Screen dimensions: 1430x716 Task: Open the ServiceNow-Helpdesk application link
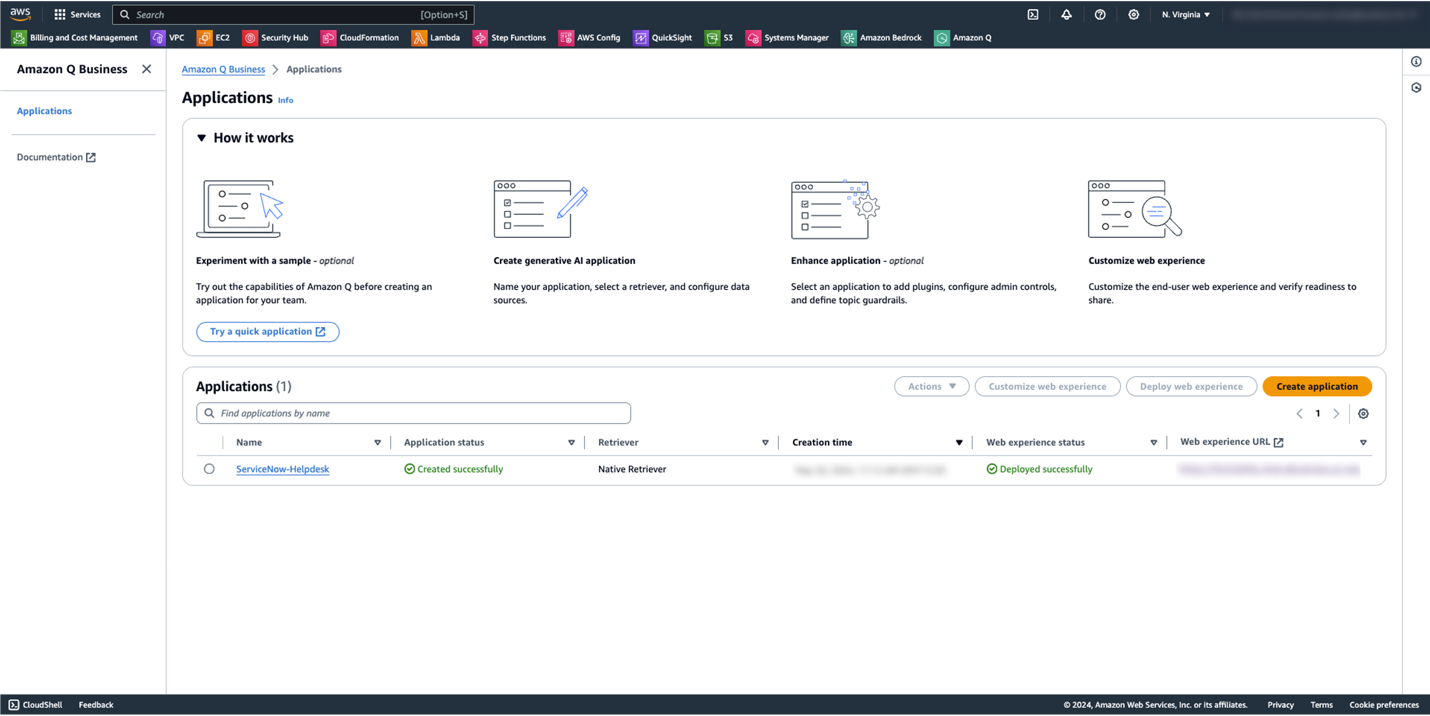tap(282, 469)
